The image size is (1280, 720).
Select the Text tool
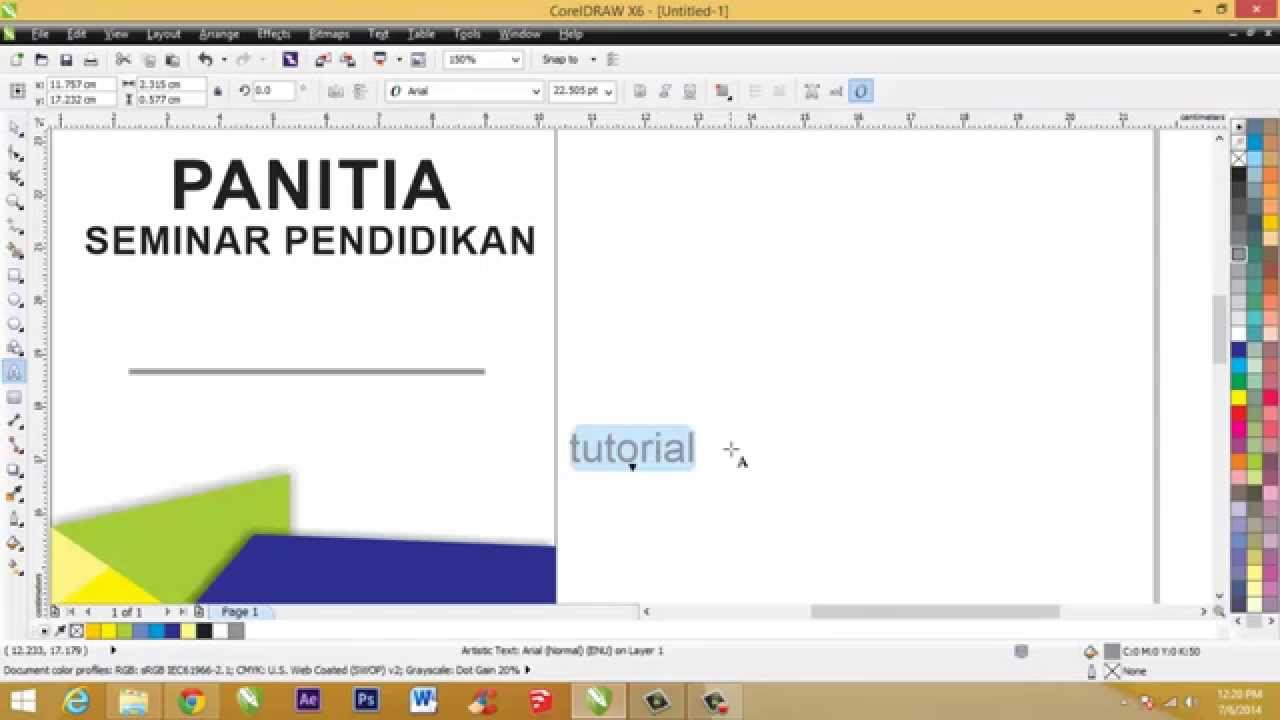coord(15,372)
